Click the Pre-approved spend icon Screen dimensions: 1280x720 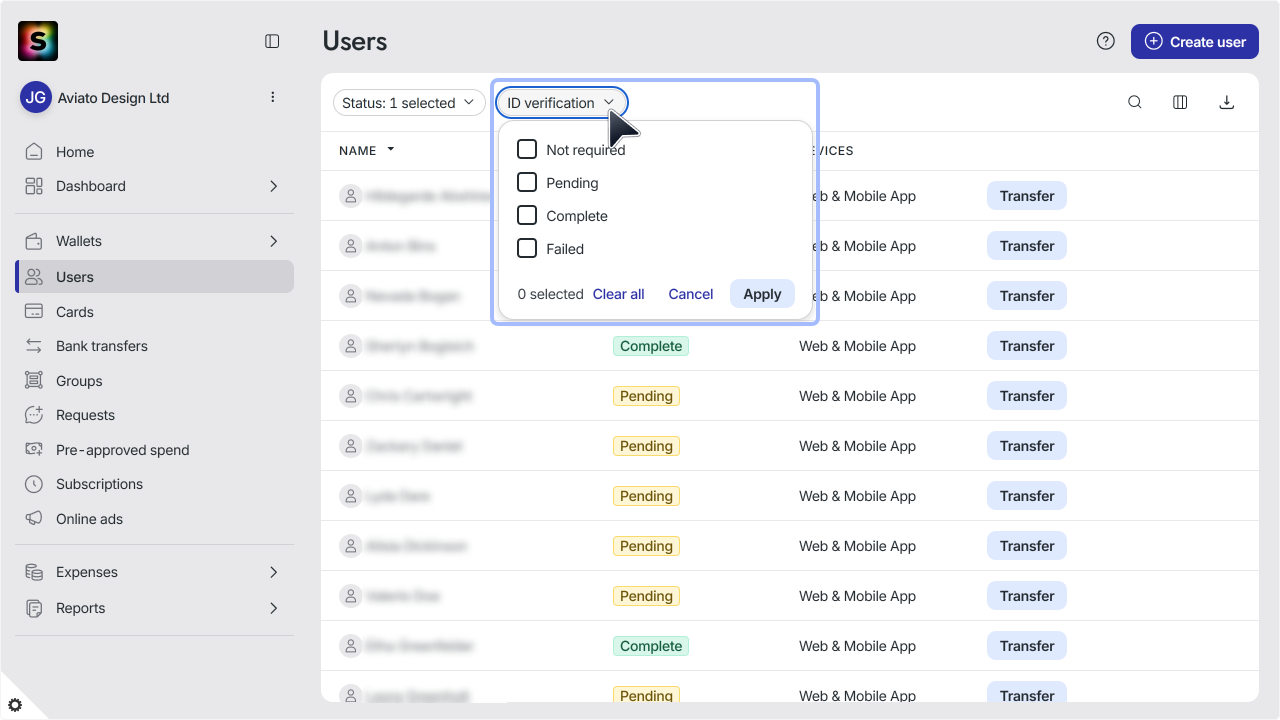(34, 450)
